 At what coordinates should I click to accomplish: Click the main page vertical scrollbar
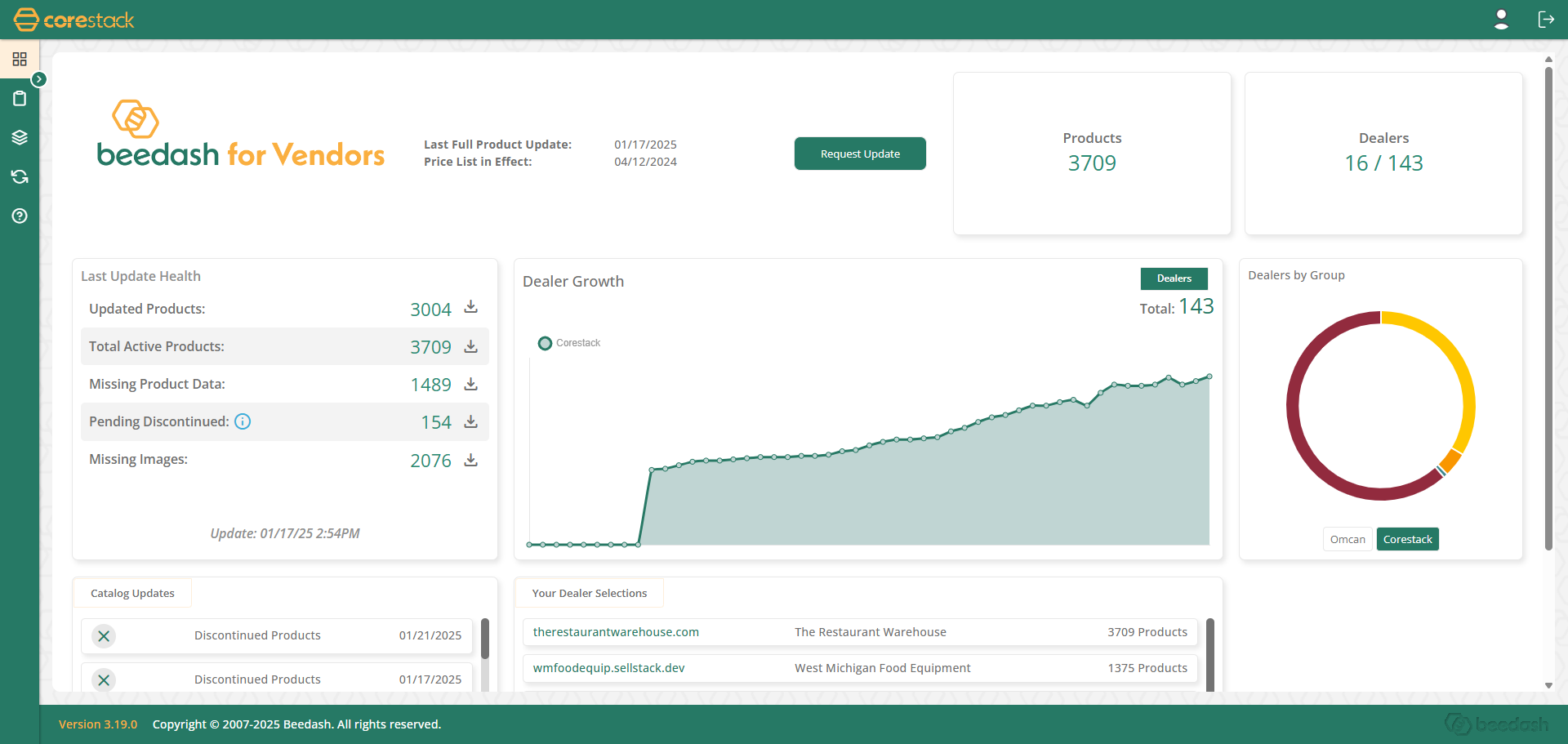1548,309
